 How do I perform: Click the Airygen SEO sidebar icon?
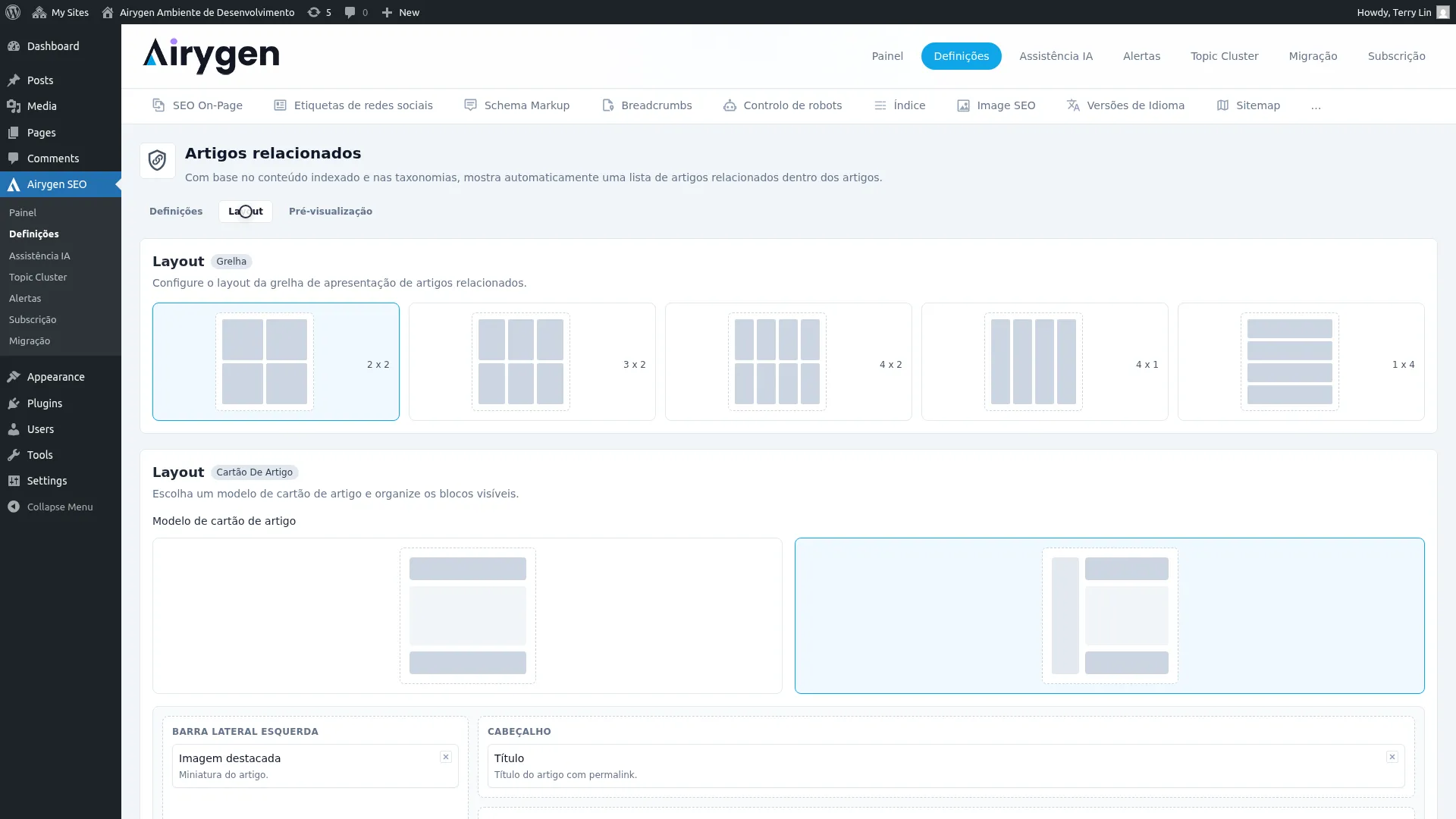(14, 184)
